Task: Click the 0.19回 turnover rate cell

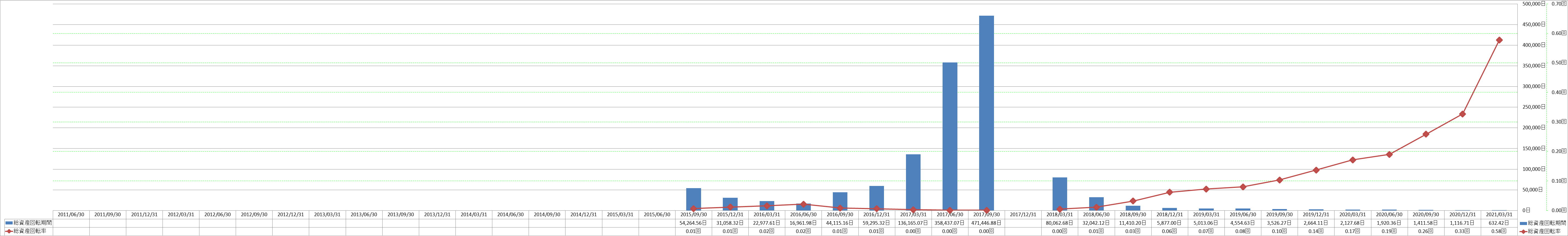Action: pos(1389,231)
